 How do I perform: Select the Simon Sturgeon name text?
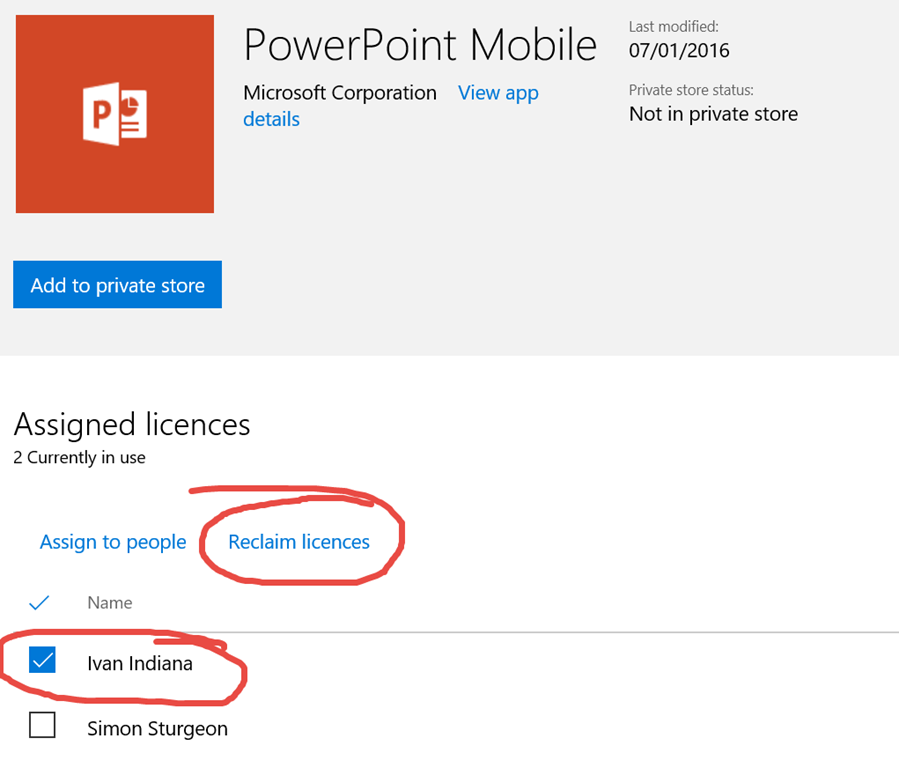point(157,728)
